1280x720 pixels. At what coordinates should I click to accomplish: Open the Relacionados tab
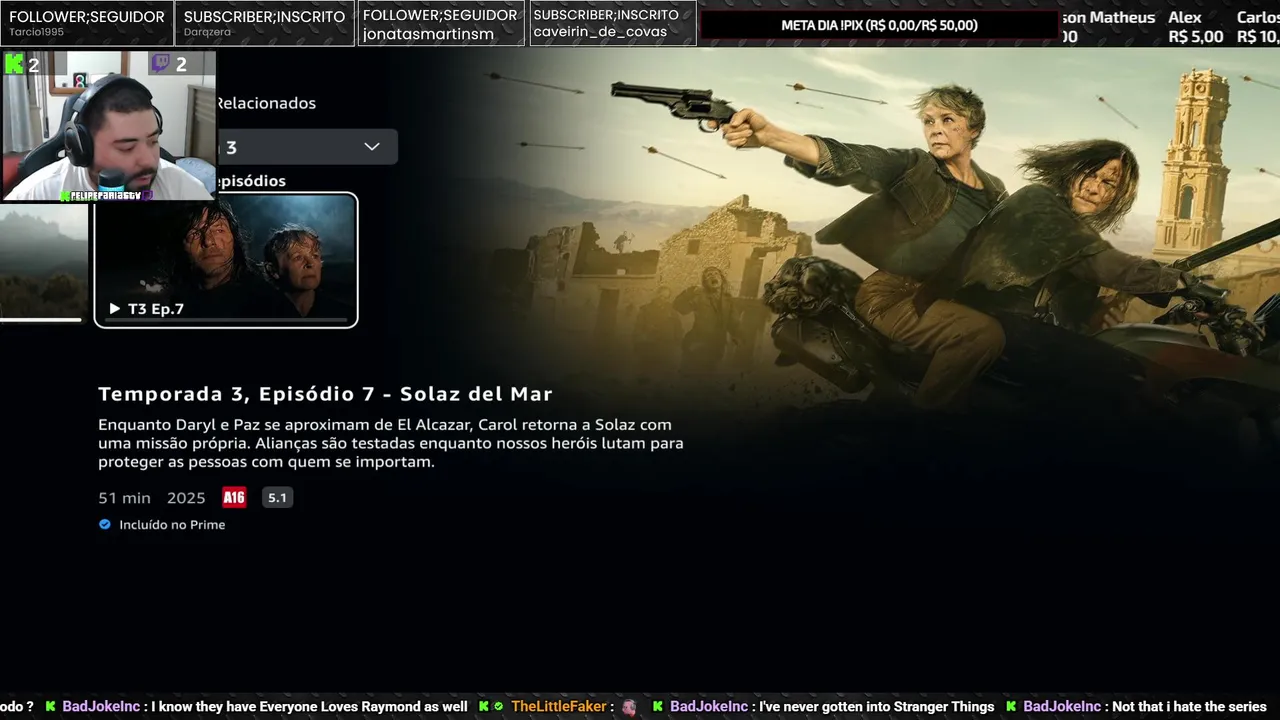[266, 103]
